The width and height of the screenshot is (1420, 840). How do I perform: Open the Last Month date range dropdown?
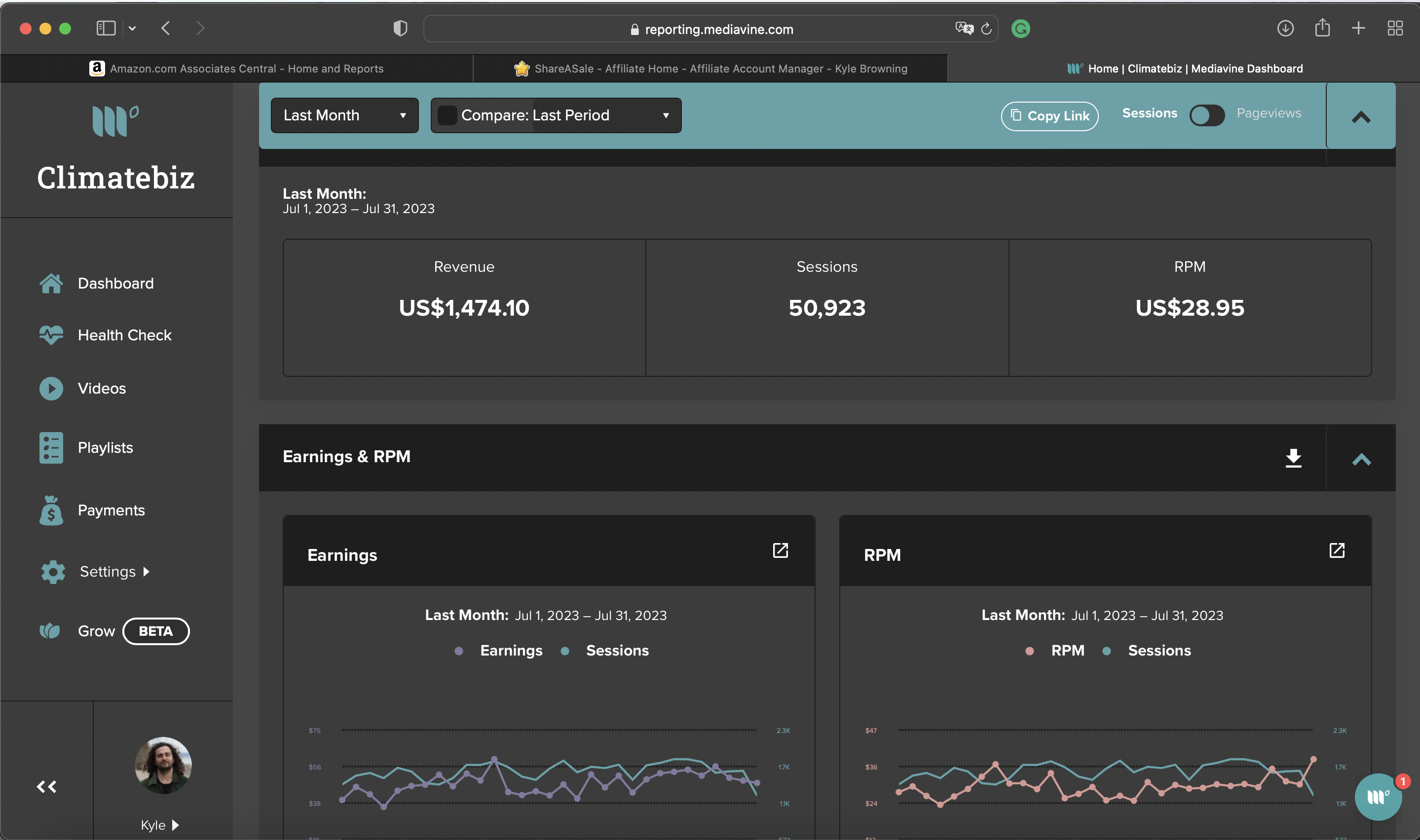[345, 115]
